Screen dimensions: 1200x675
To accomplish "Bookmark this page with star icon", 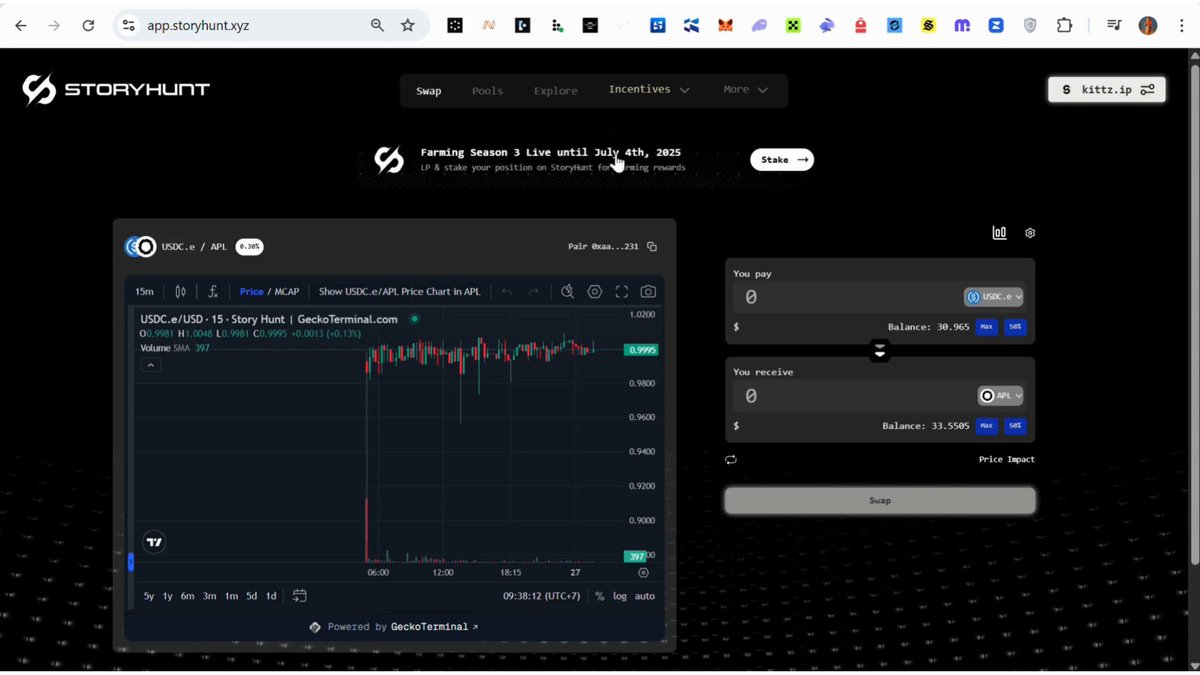I will [x=407, y=26].
